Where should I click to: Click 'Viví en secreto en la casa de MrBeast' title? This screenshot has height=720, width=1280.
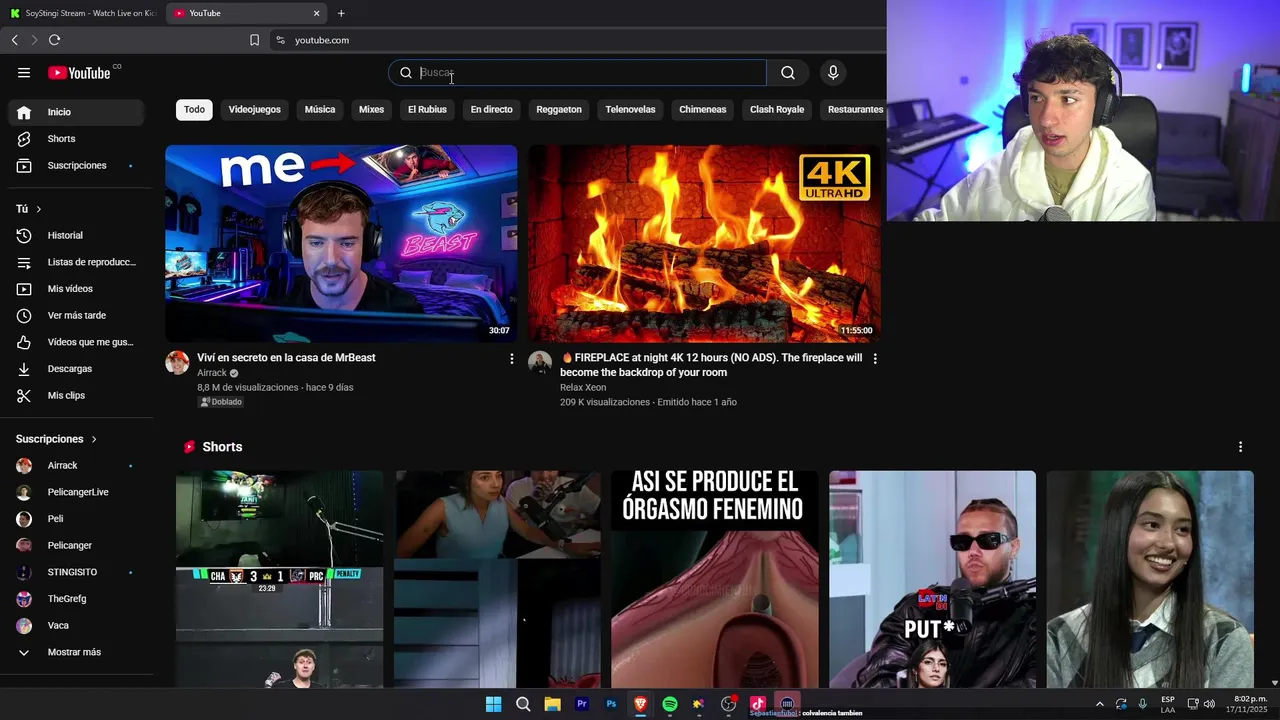pyautogui.click(x=286, y=357)
